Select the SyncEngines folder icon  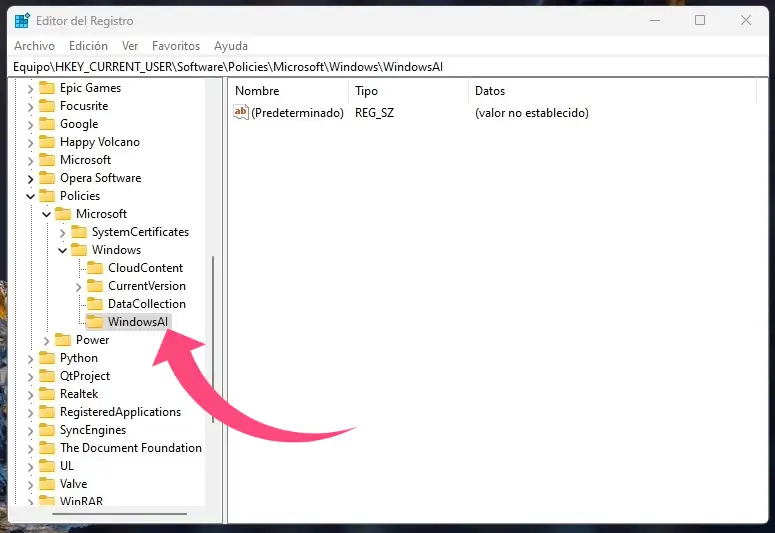pyautogui.click(x=47, y=430)
